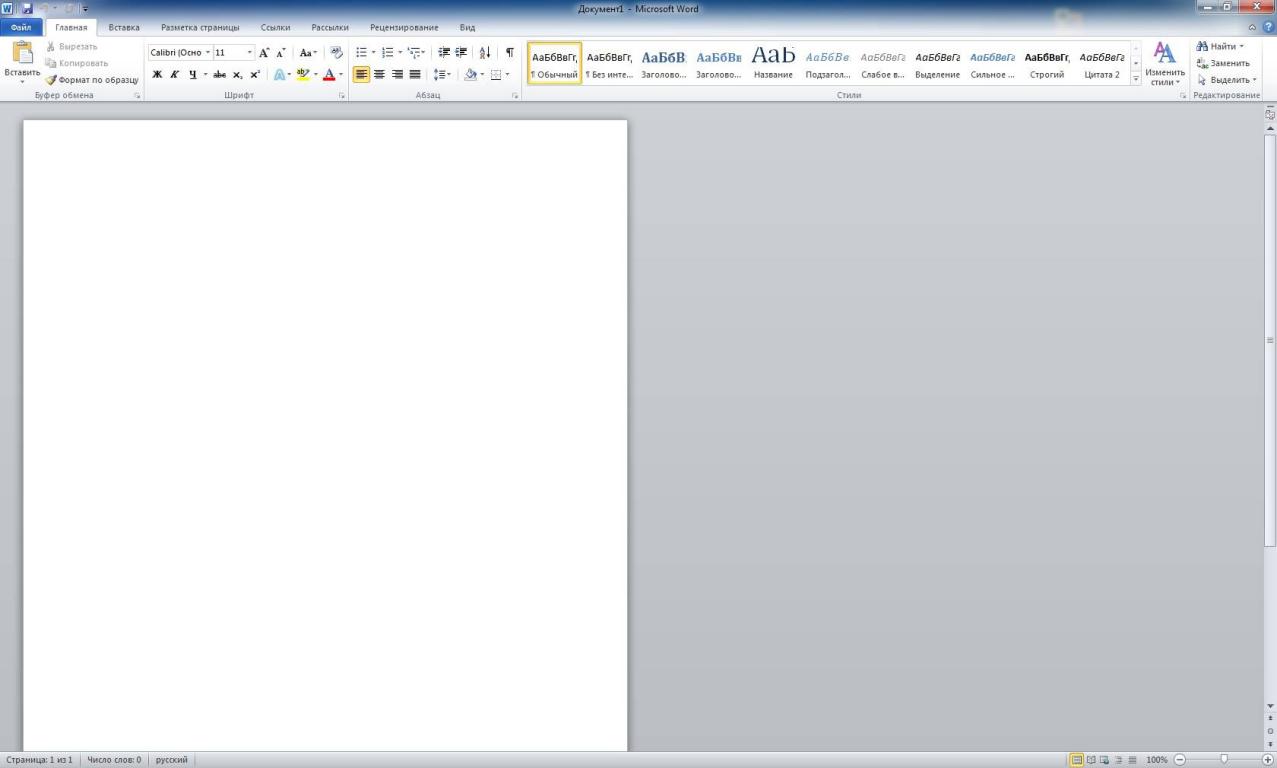Click the Decrease Indent icon

tap(444, 52)
